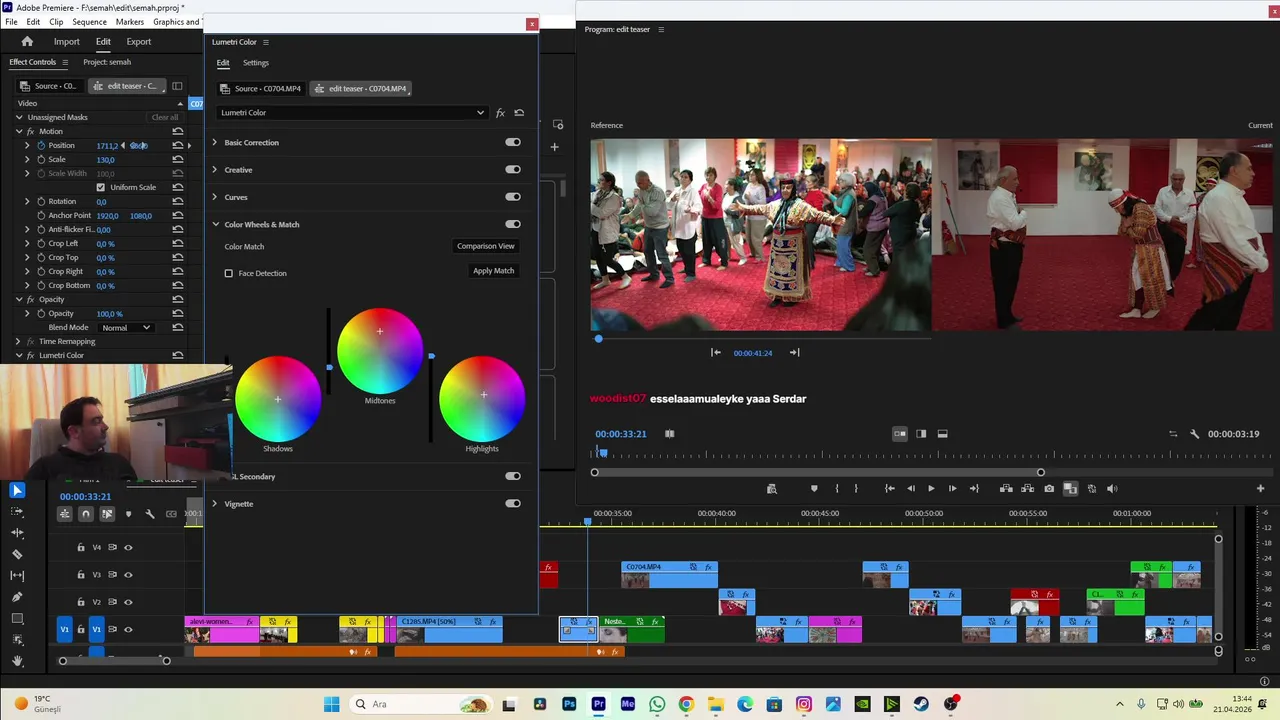
Task: Open the Blend Mode Normal dropdown
Action: tap(126, 328)
